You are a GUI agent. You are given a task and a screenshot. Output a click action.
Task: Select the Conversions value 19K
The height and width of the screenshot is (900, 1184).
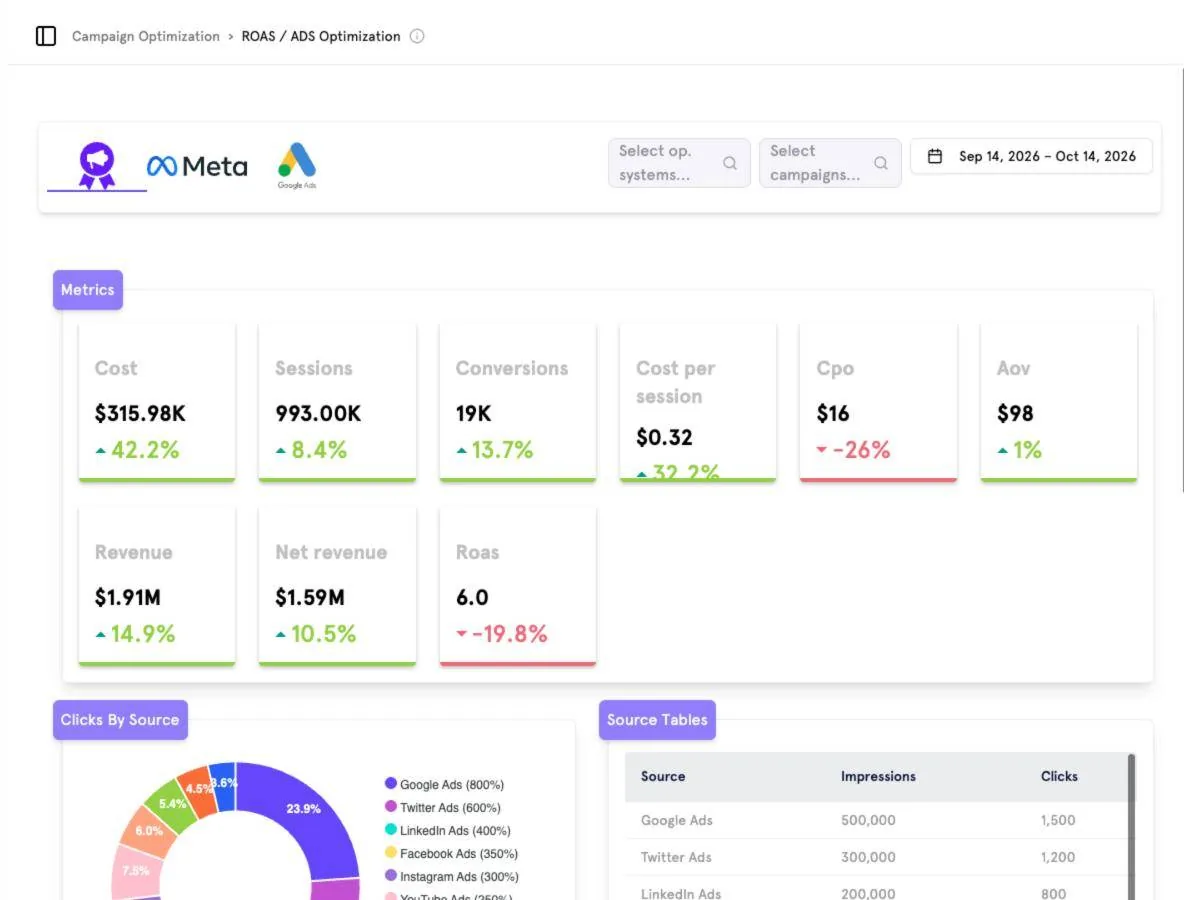[473, 414]
